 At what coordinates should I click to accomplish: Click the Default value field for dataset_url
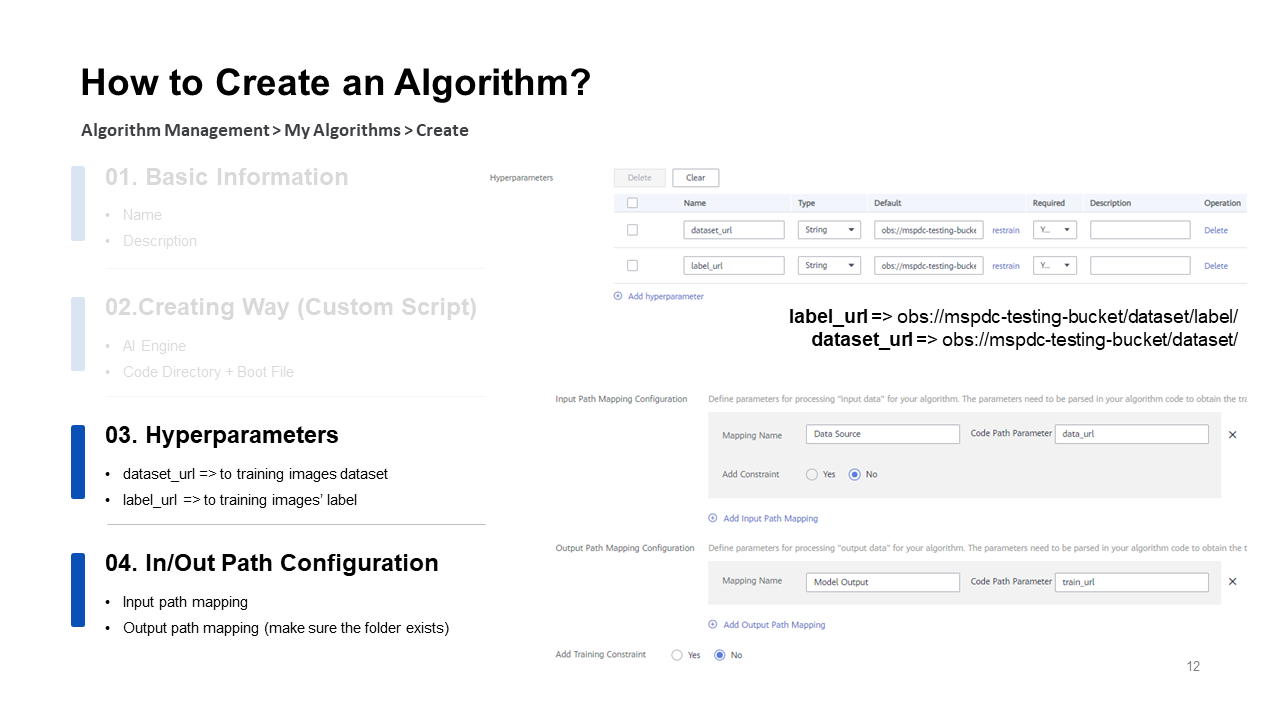click(x=928, y=230)
